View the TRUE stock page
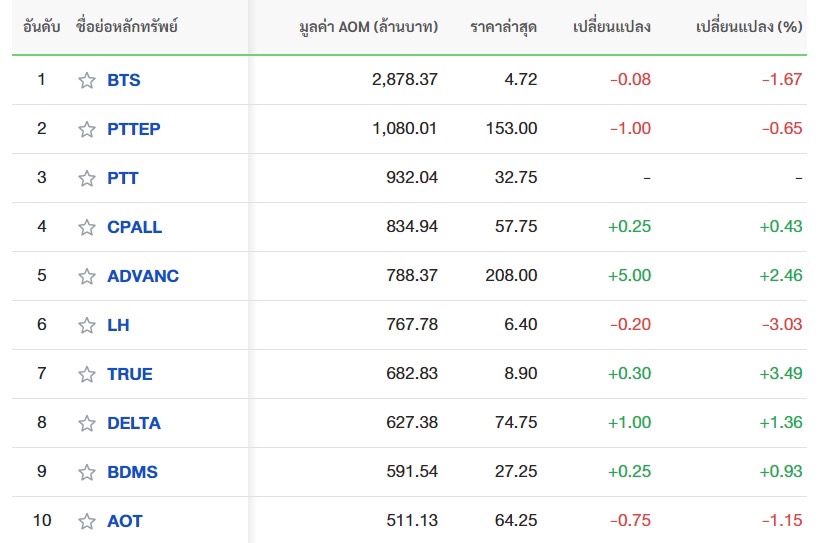Screen dimensions: 822x543 [130, 374]
